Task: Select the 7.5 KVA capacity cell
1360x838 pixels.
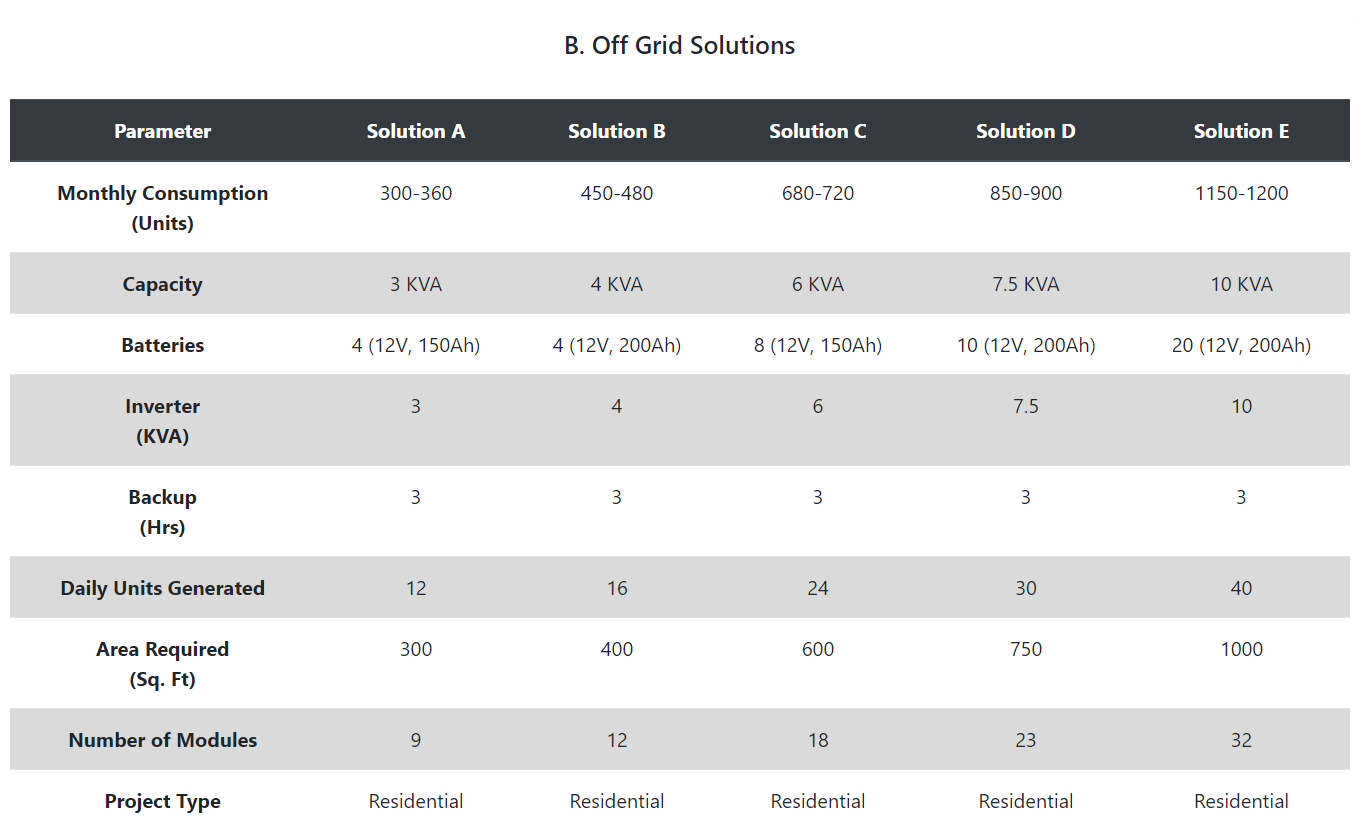Action: click(x=1025, y=284)
